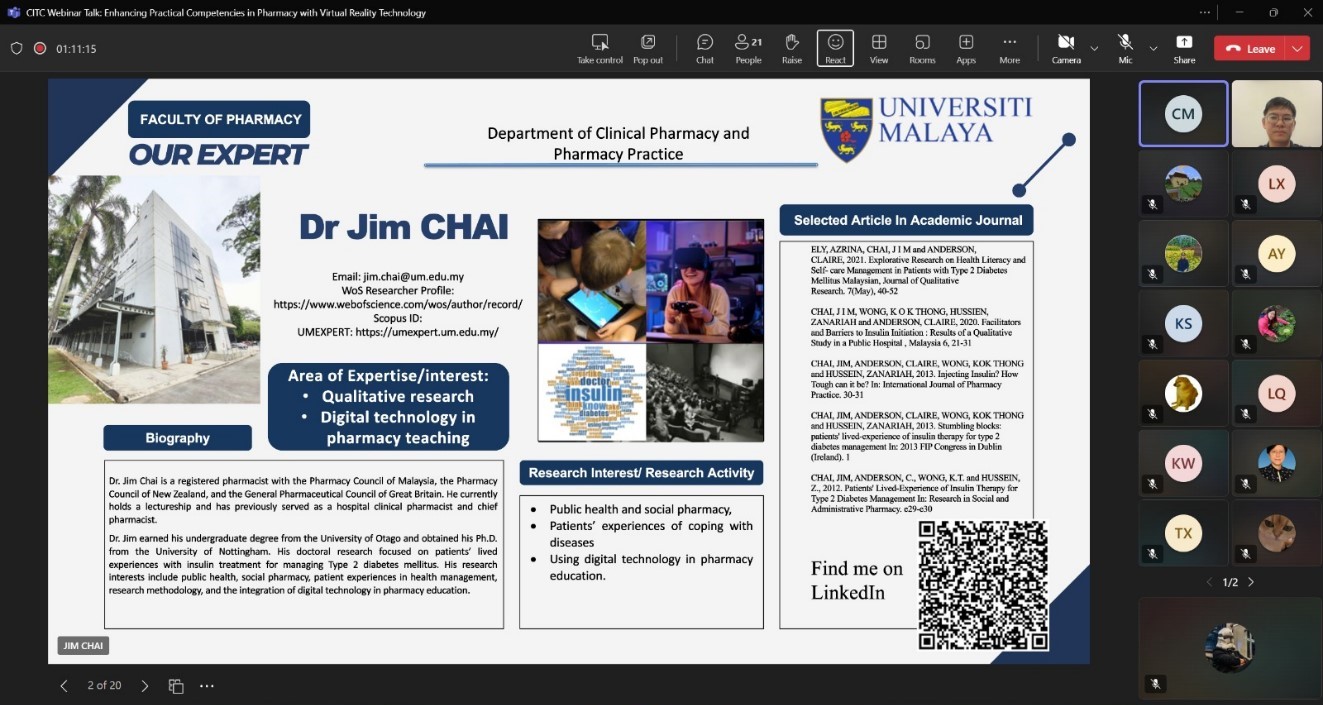The image size is (1323, 705).
Task: Select the dog avatar participant tile
Action: [1183, 394]
